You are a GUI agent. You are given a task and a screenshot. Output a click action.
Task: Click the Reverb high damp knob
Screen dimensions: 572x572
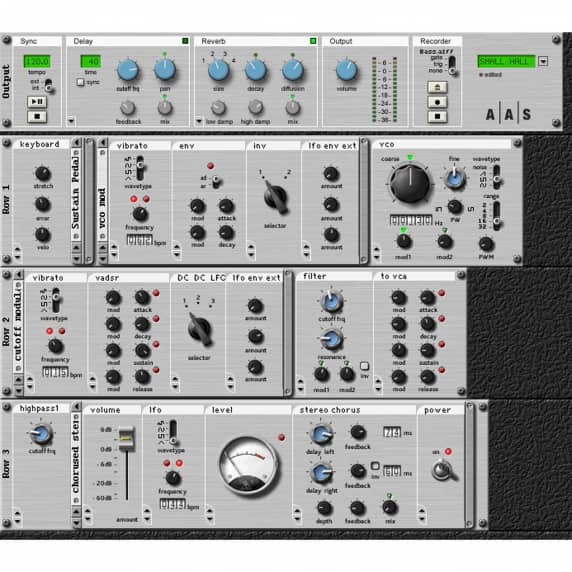click(255, 107)
